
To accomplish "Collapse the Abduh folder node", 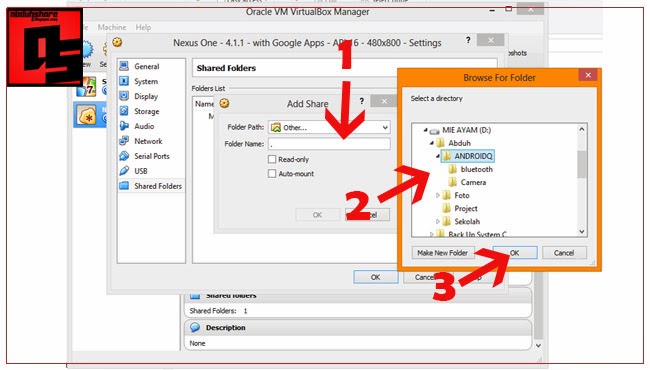I will click(x=432, y=143).
